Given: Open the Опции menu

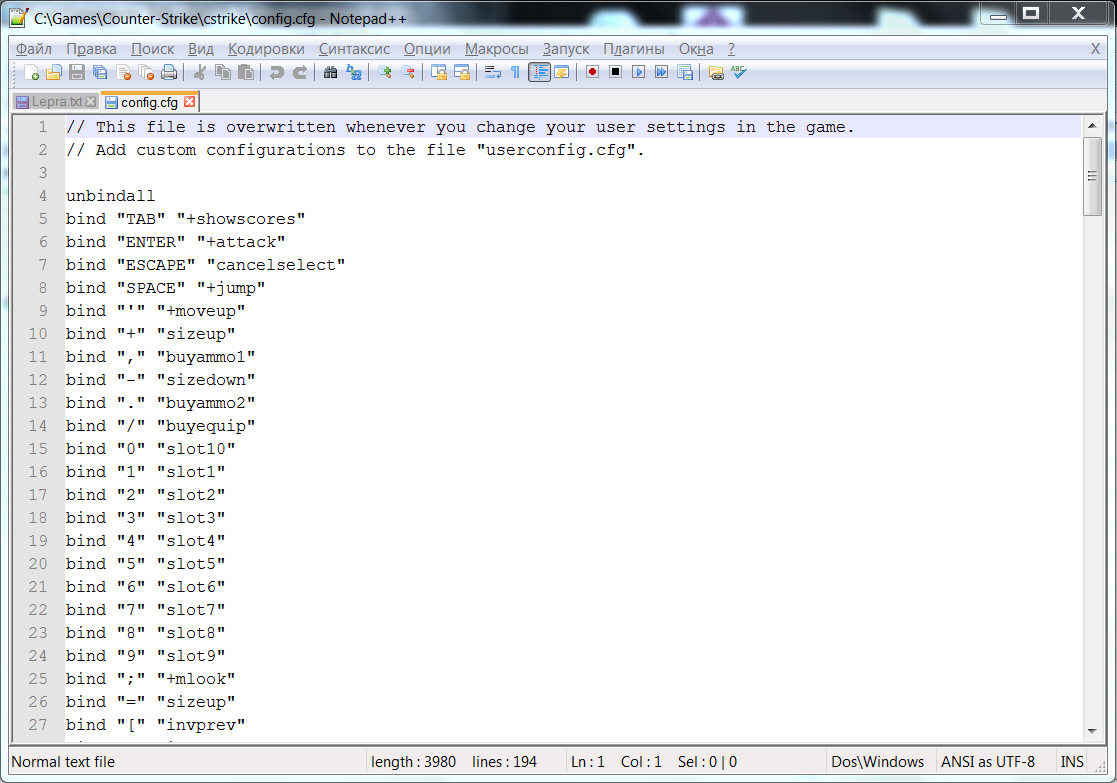Looking at the screenshot, I should pyautogui.click(x=427, y=49).
